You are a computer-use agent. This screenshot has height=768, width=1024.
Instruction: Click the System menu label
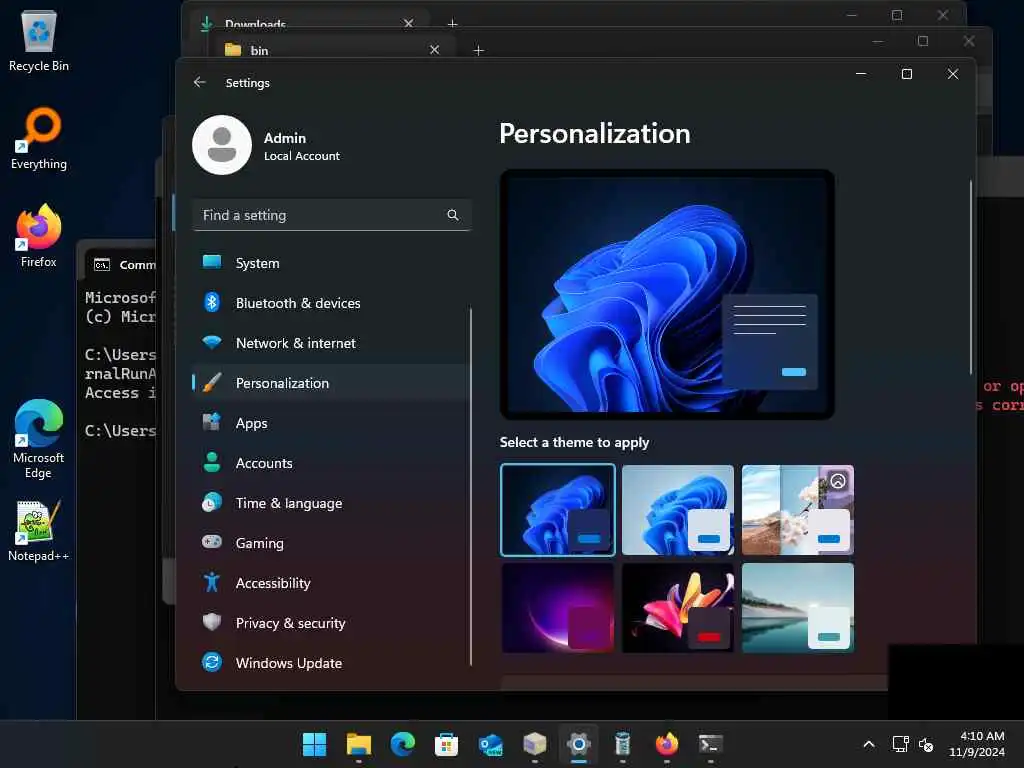click(x=257, y=263)
